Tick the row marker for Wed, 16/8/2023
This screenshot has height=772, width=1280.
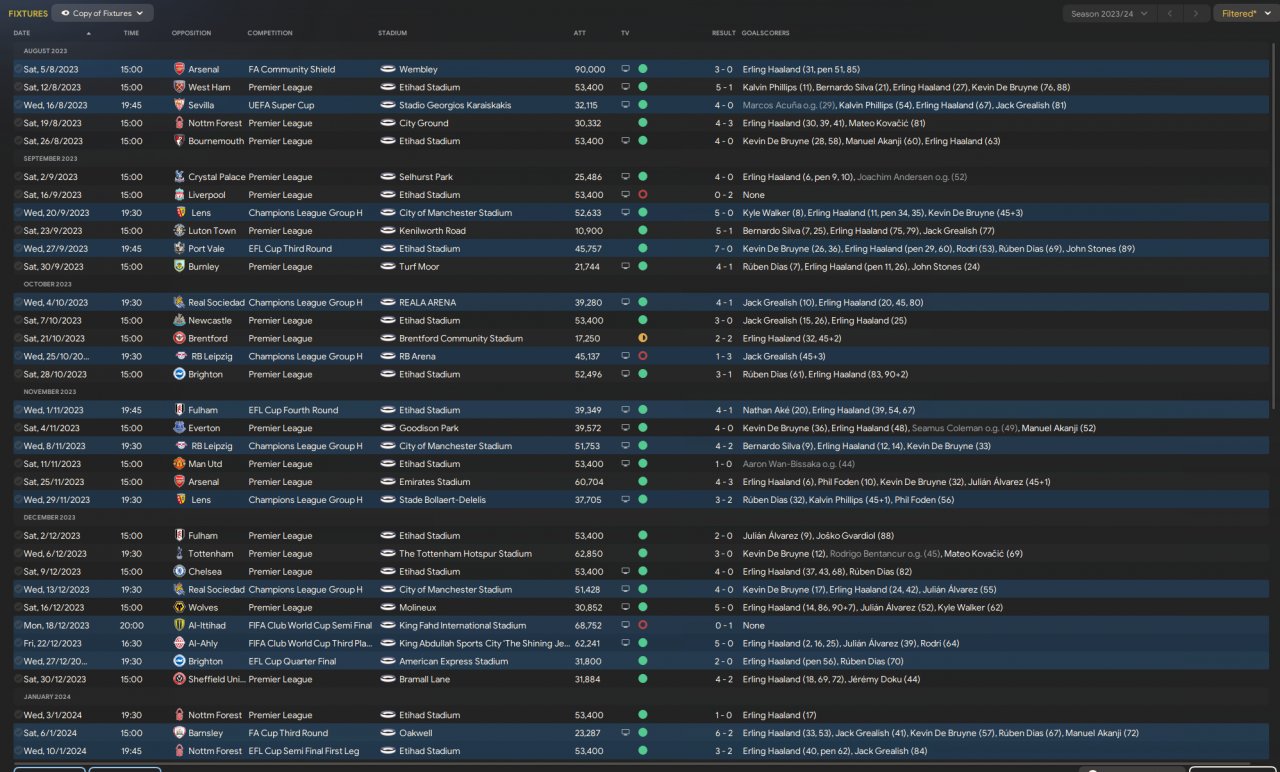pyautogui.click(x=18, y=105)
